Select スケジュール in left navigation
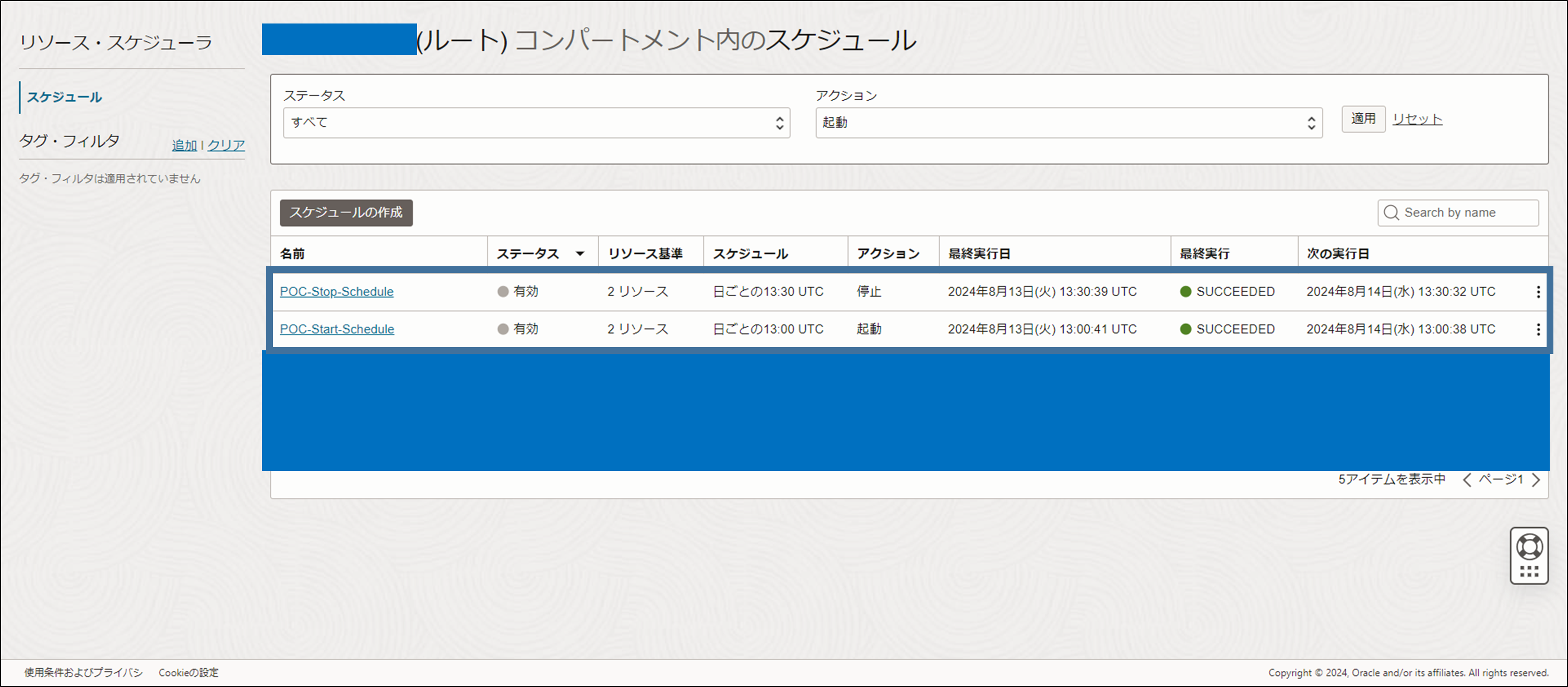Screen dimensions: 1568x687 (x=64, y=98)
